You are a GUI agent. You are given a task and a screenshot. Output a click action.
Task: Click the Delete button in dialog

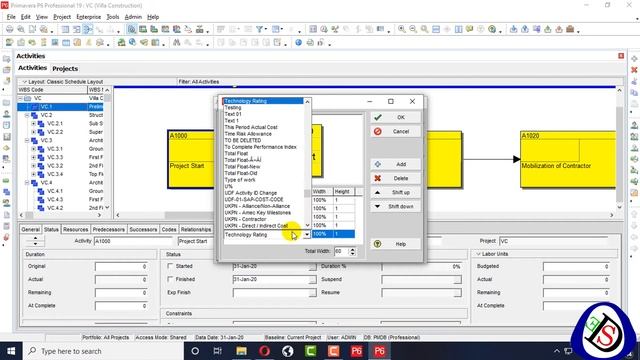pyautogui.click(x=396, y=178)
